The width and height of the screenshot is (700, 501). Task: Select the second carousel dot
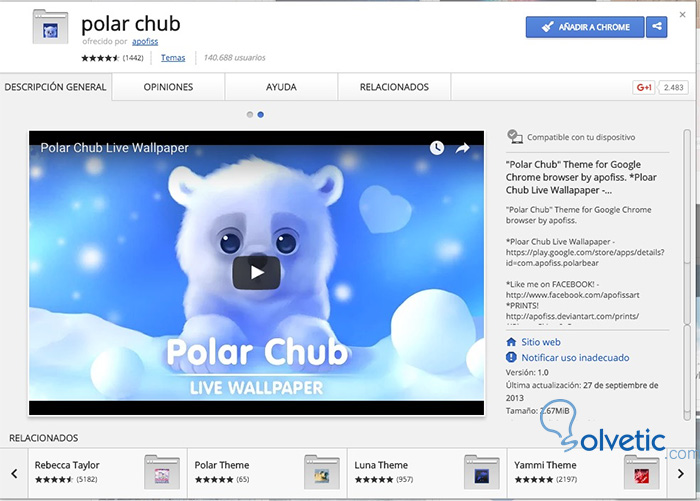(261, 115)
